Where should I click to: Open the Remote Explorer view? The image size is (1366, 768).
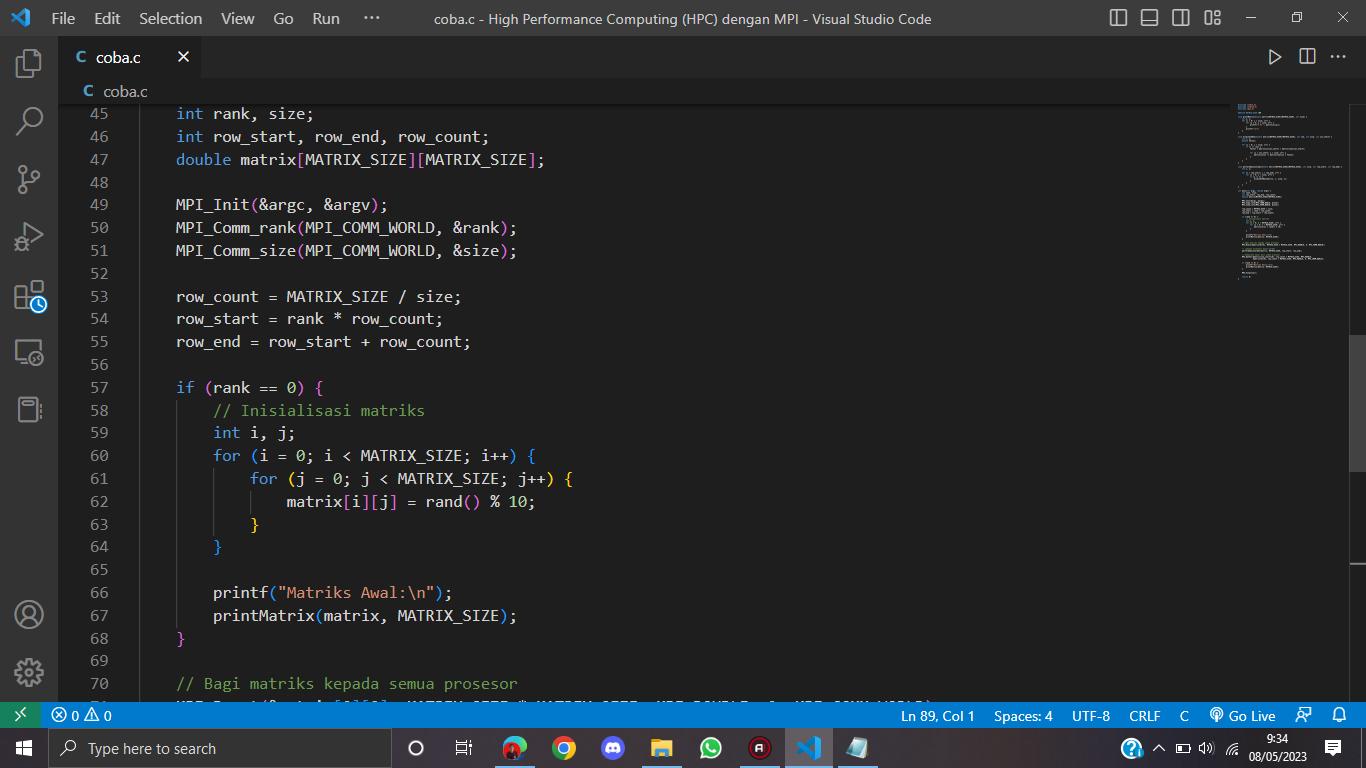tap(29, 353)
